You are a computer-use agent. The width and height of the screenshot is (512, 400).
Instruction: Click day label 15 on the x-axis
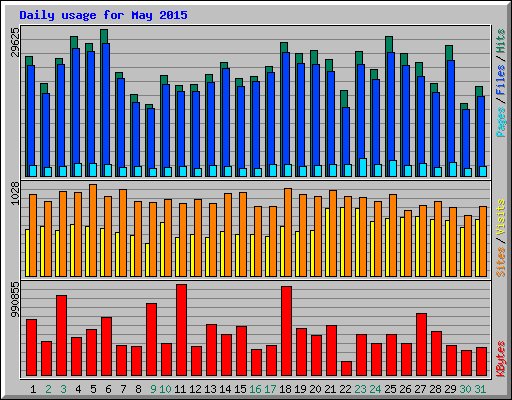point(240,389)
